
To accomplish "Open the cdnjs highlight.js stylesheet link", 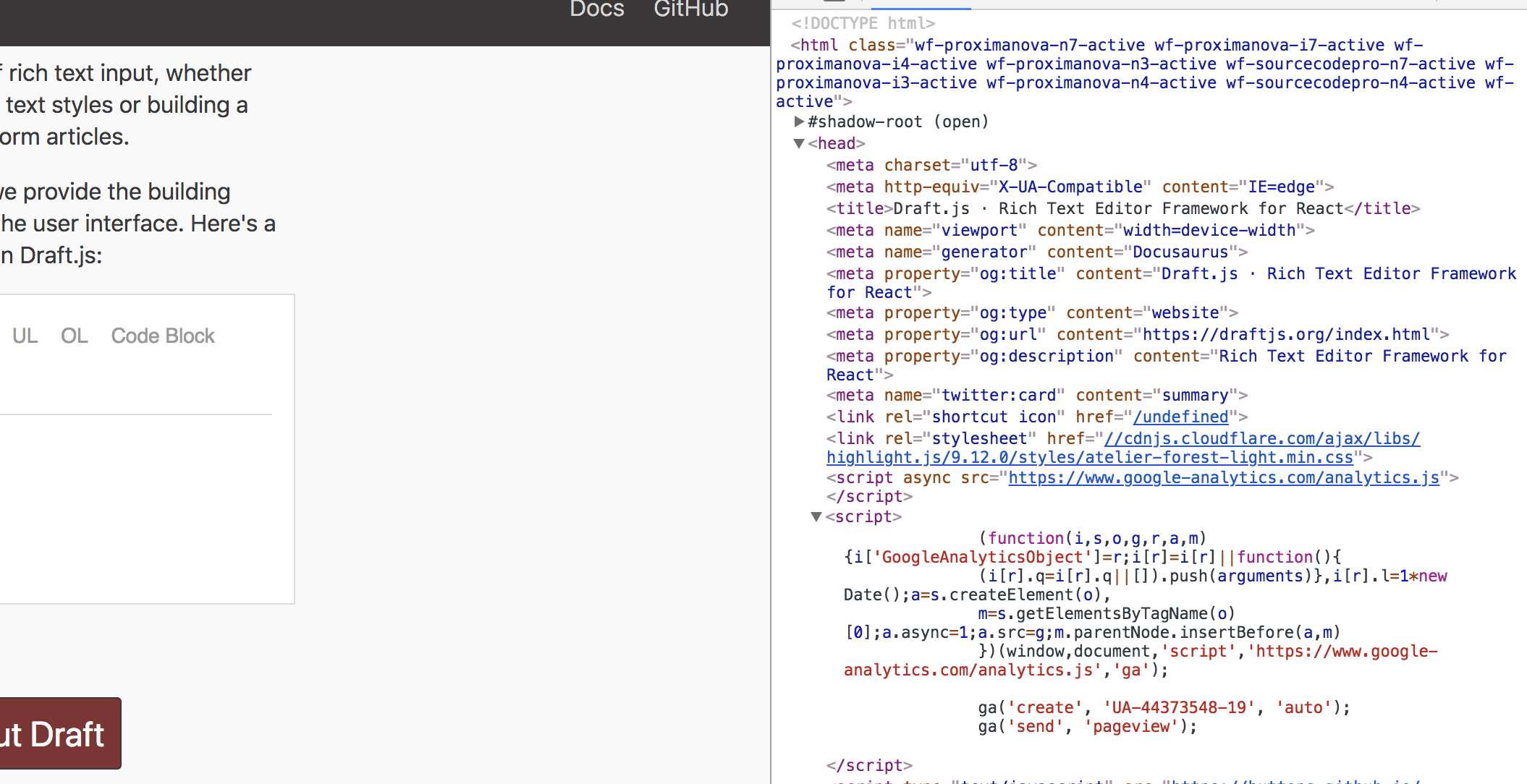I will pyautogui.click(x=1123, y=448).
